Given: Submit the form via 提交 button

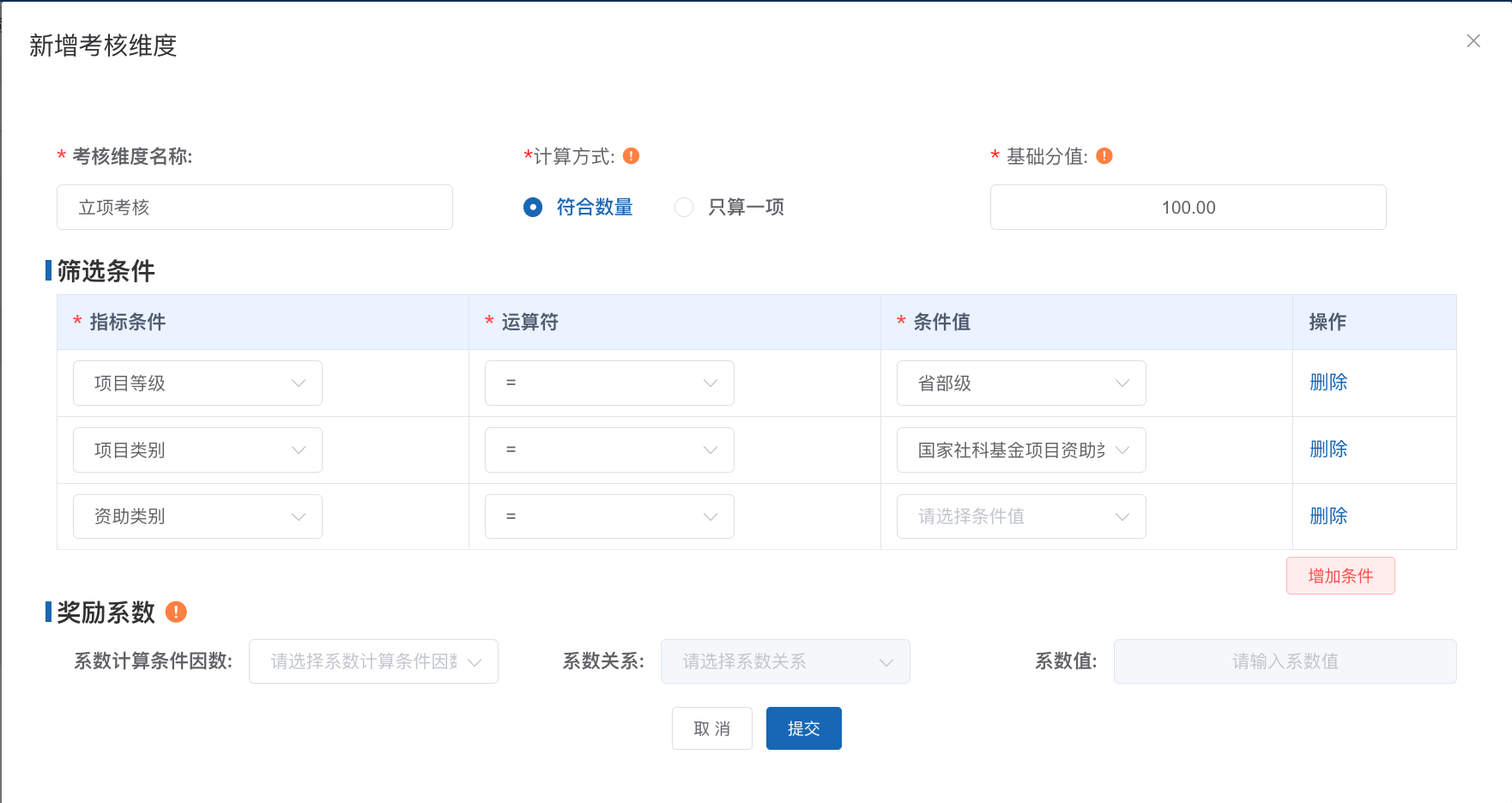Looking at the screenshot, I should [x=803, y=728].
